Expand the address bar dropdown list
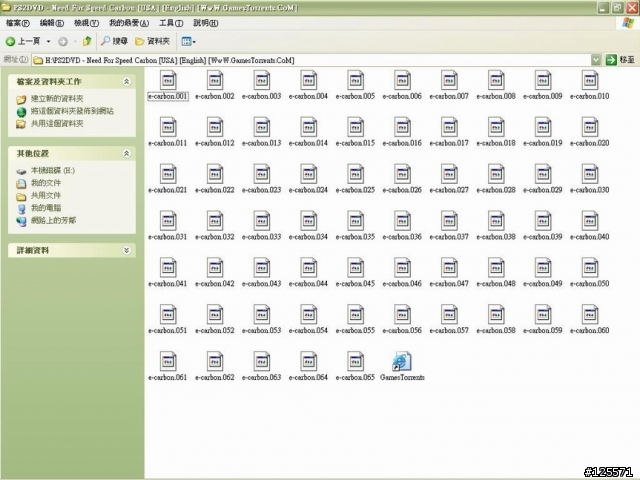 click(596, 60)
